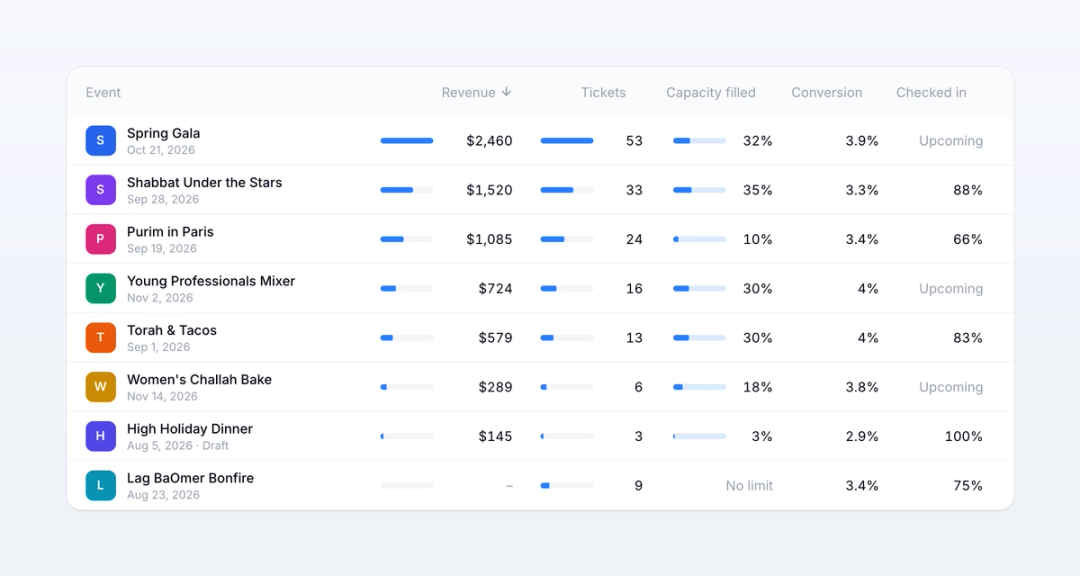Image resolution: width=1080 pixels, height=576 pixels.
Task: Sort by the Revenue column header
Action: 477,92
